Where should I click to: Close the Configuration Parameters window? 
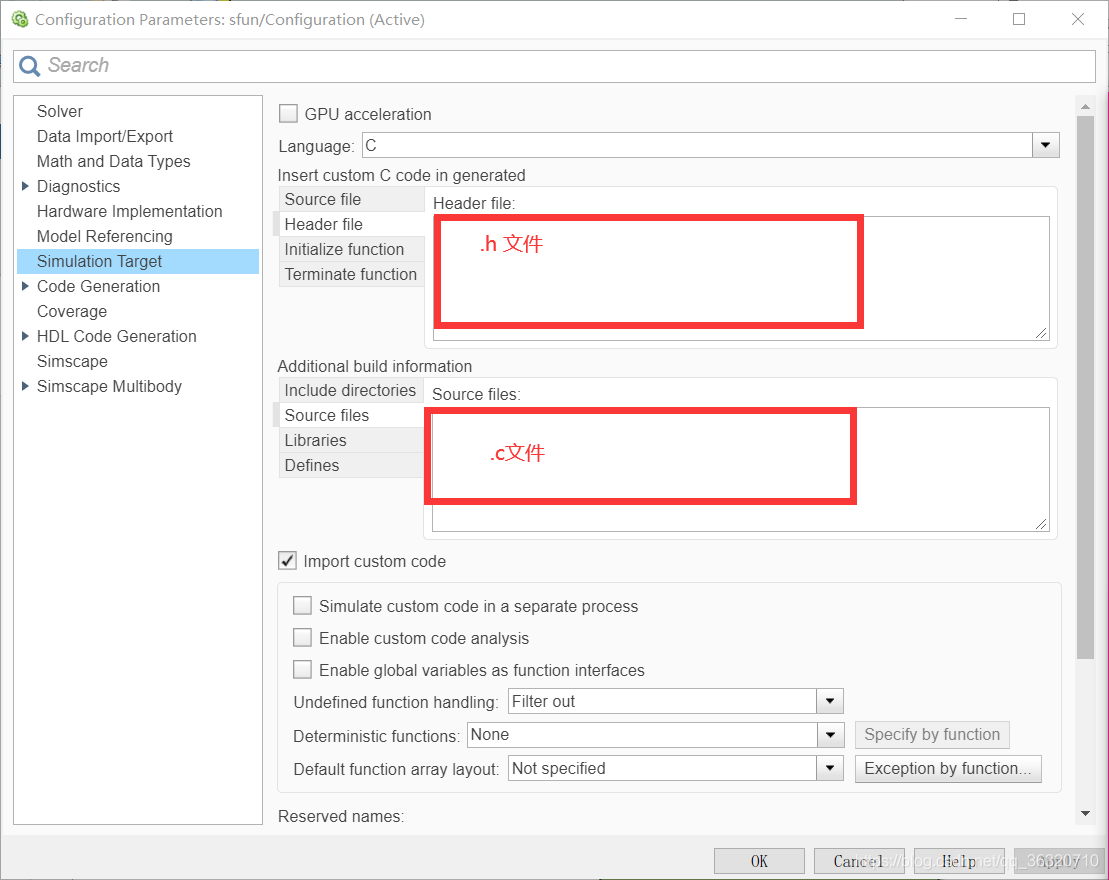(1077, 19)
